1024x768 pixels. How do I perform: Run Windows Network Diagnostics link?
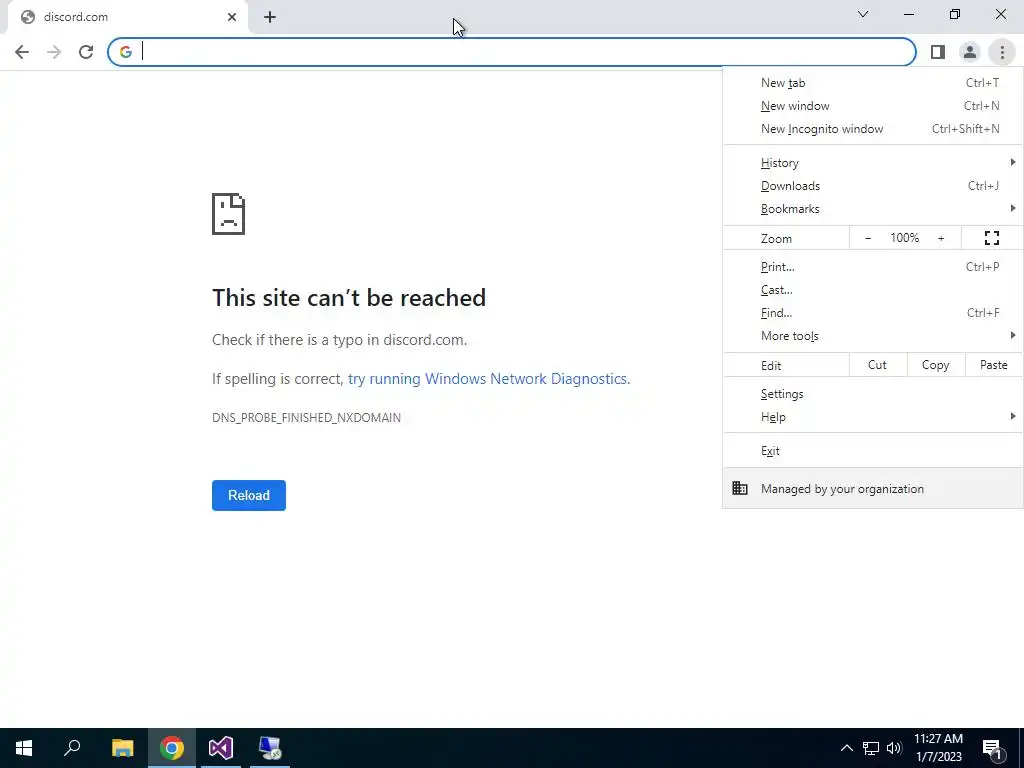pyautogui.click(x=488, y=379)
